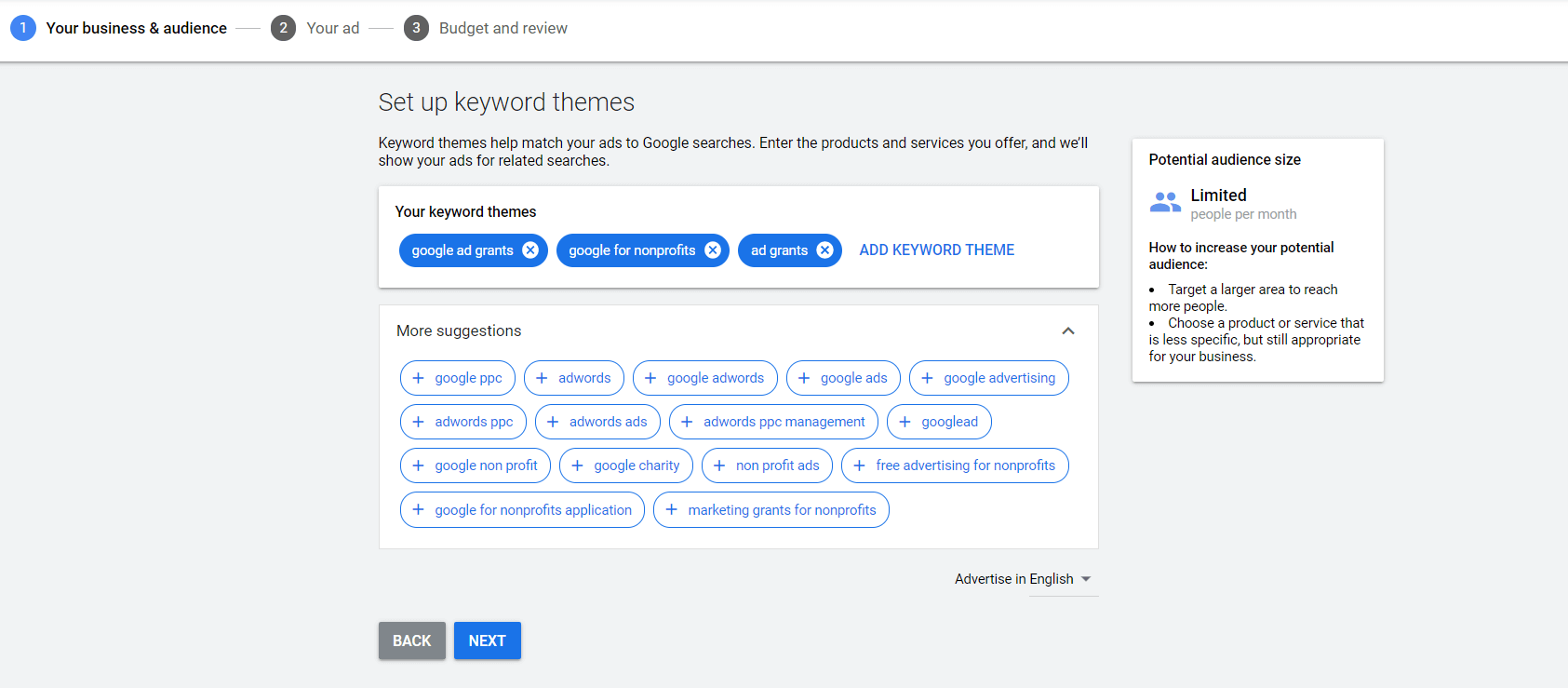Click the Potential audience size heading
1568x688 pixels.
tap(1225, 159)
